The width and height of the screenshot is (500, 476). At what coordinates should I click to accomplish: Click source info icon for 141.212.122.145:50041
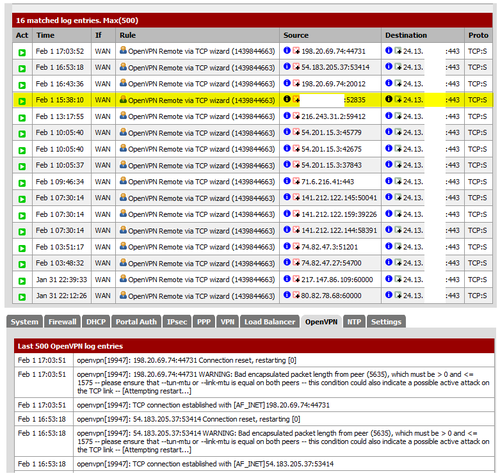coord(287,197)
